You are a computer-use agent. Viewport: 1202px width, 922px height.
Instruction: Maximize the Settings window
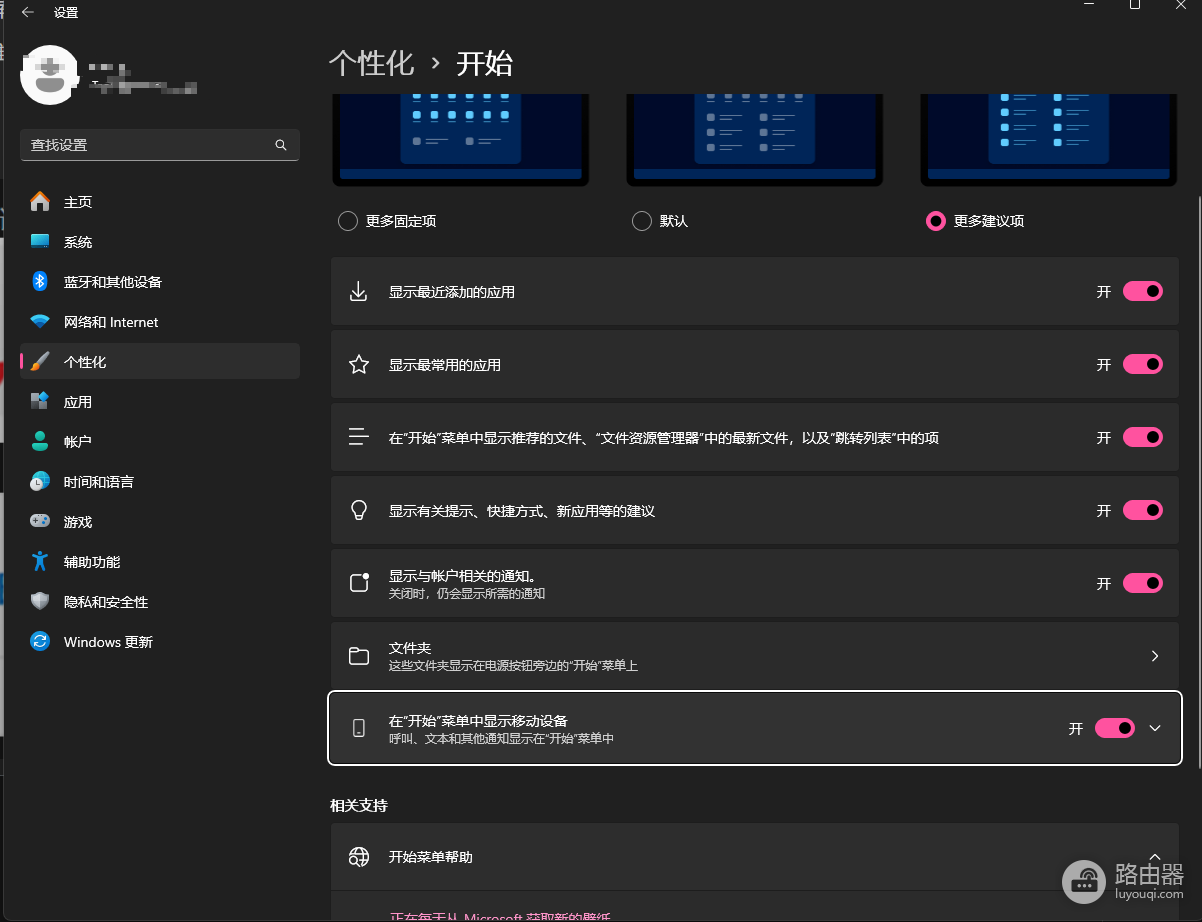[x=1135, y=5]
